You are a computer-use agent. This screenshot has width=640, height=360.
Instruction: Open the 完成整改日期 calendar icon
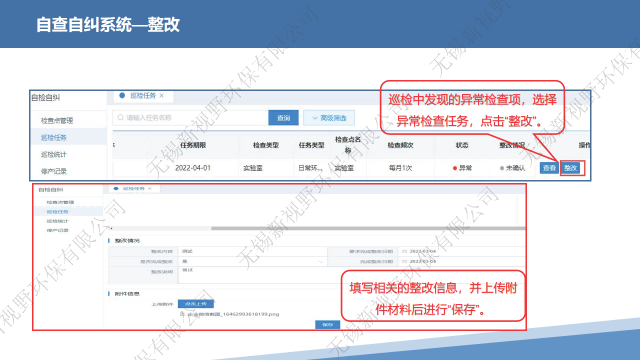(404, 262)
